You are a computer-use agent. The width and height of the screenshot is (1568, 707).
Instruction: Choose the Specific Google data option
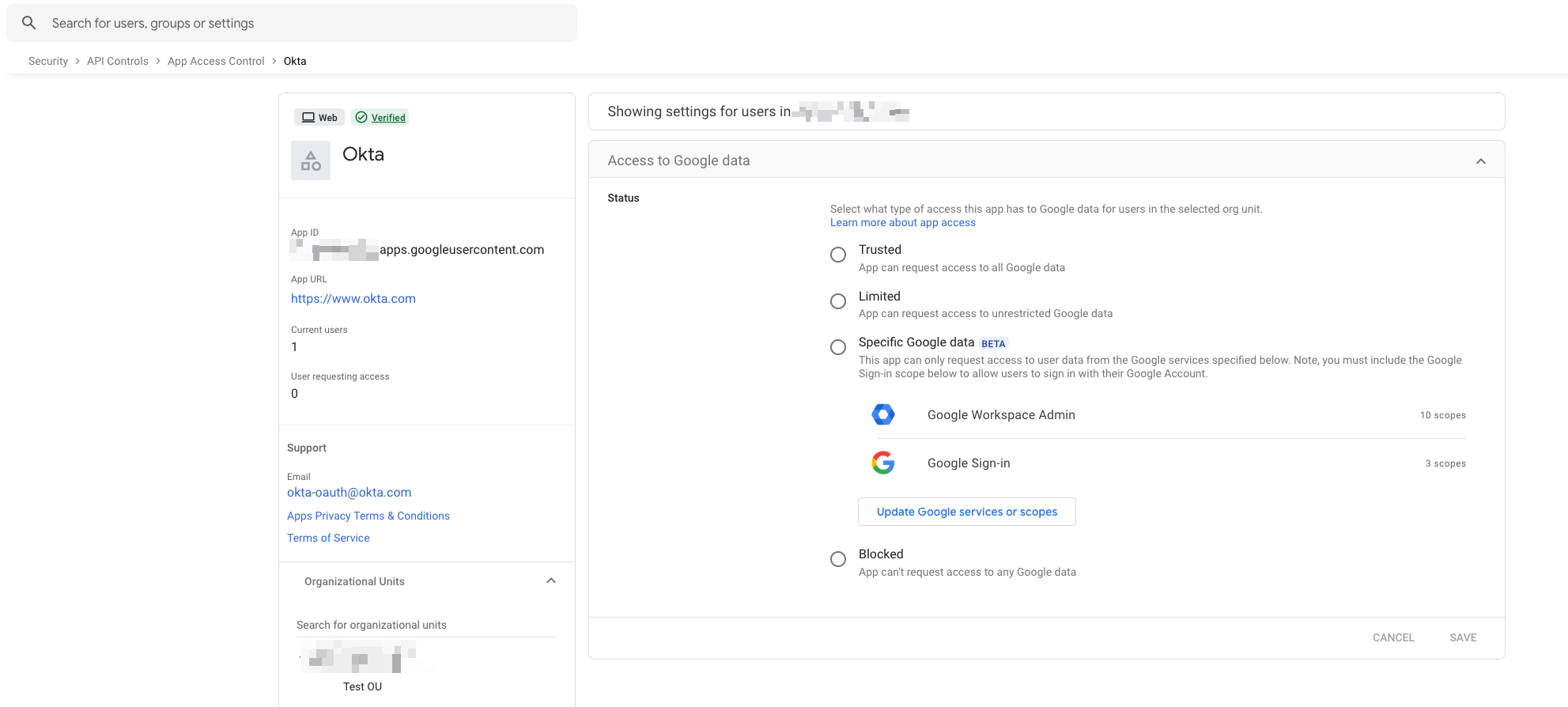pos(838,347)
